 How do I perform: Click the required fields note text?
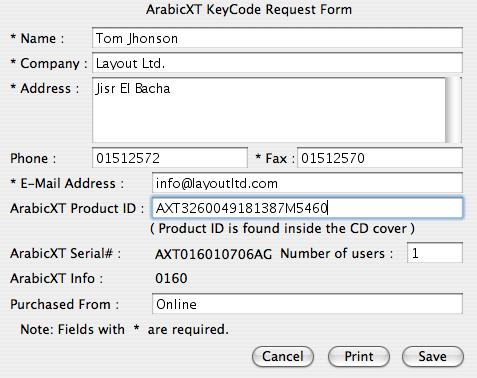124,329
